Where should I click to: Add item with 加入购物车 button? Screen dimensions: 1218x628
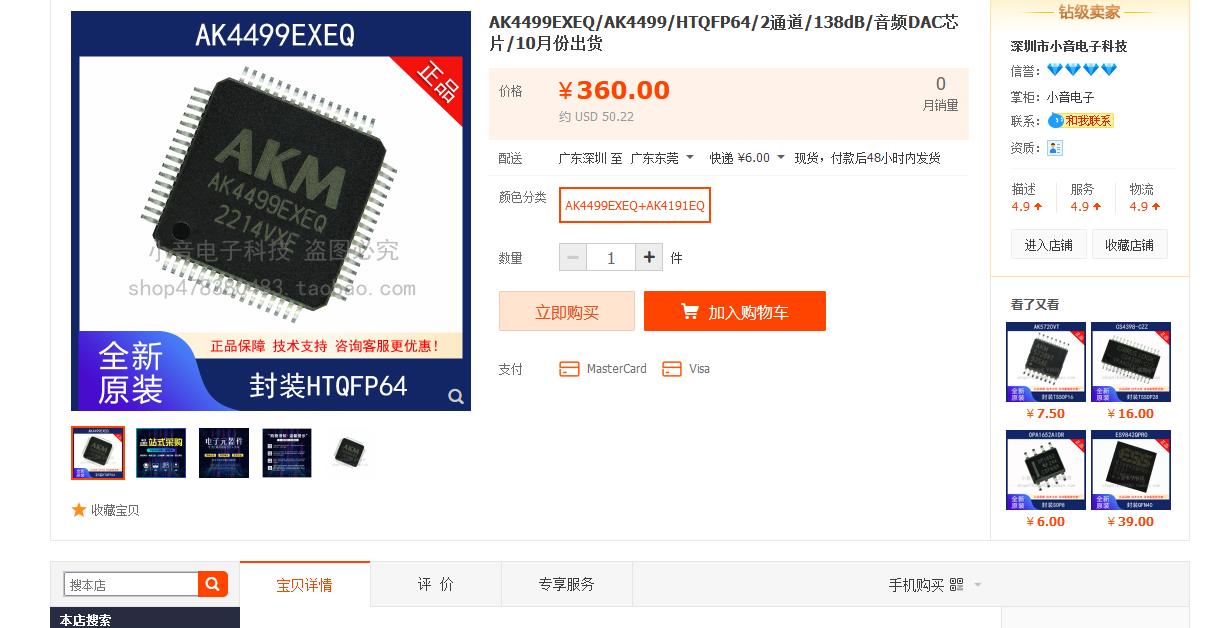pyautogui.click(x=735, y=311)
